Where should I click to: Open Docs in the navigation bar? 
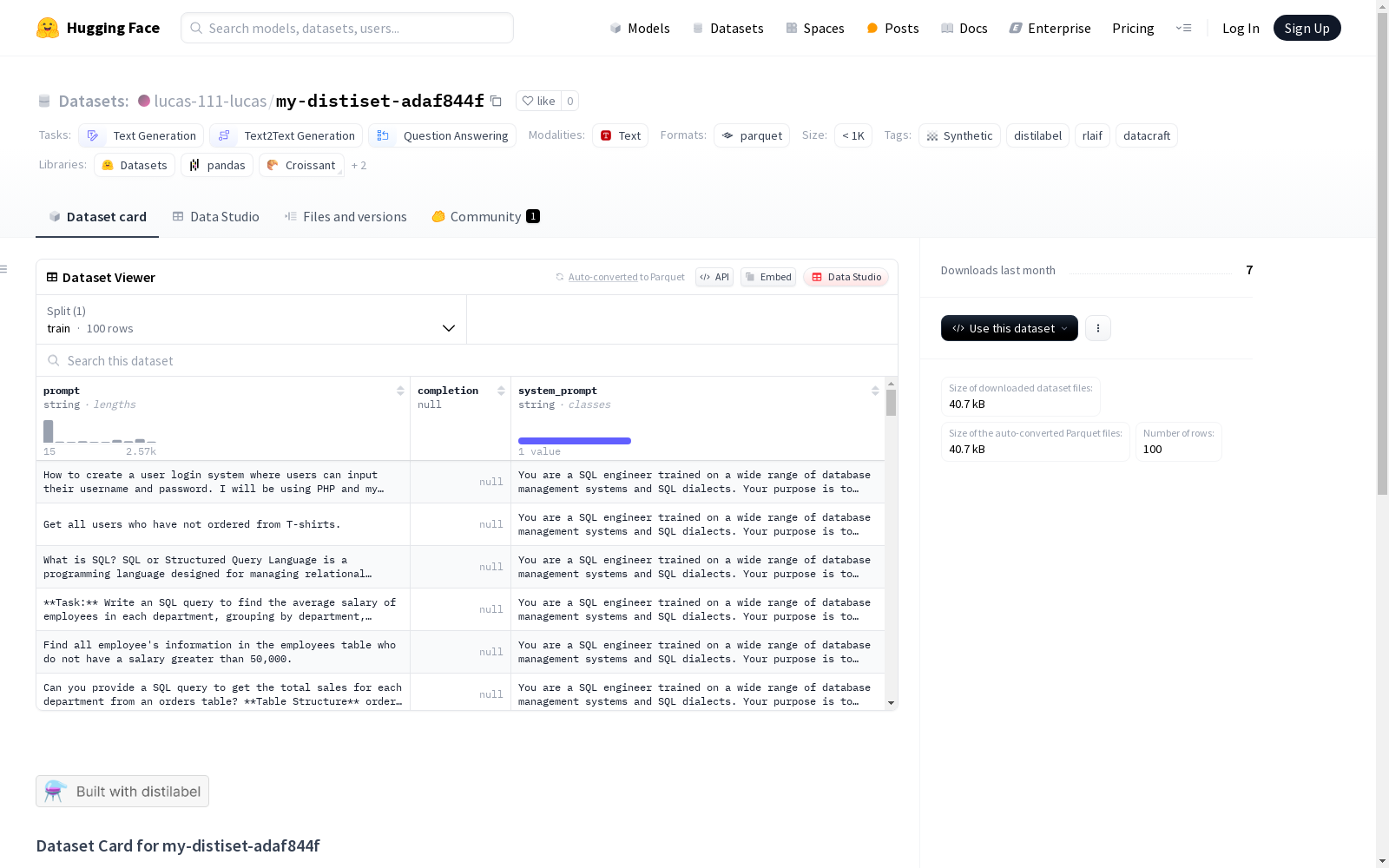(x=964, y=28)
